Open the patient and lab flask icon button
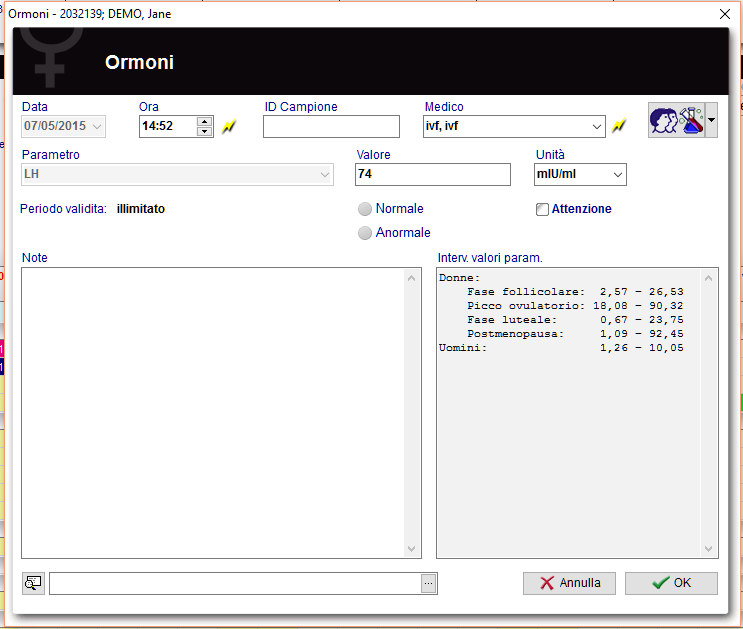Viewport: 743px width, 629px height. tap(677, 120)
